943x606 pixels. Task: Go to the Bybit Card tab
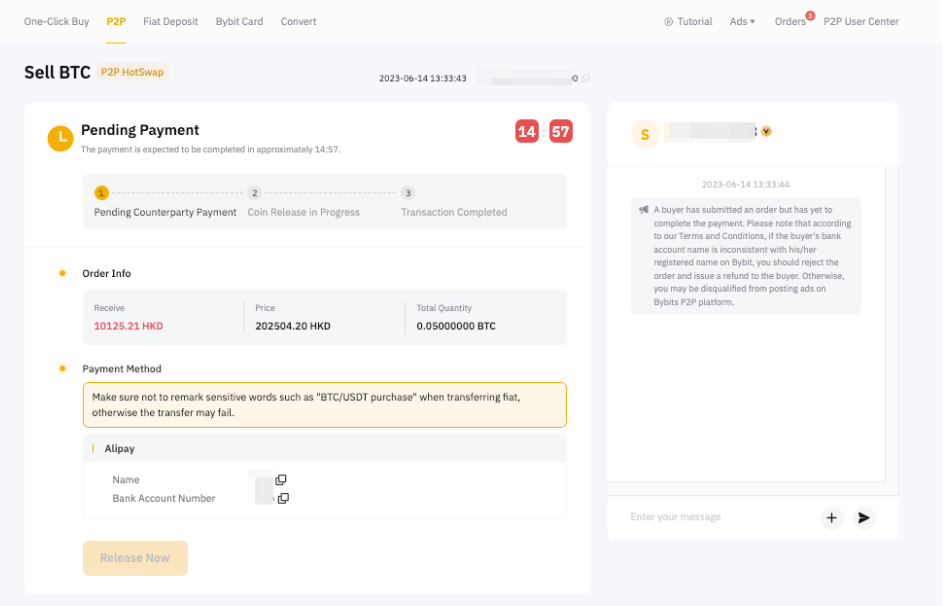[x=239, y=21]
